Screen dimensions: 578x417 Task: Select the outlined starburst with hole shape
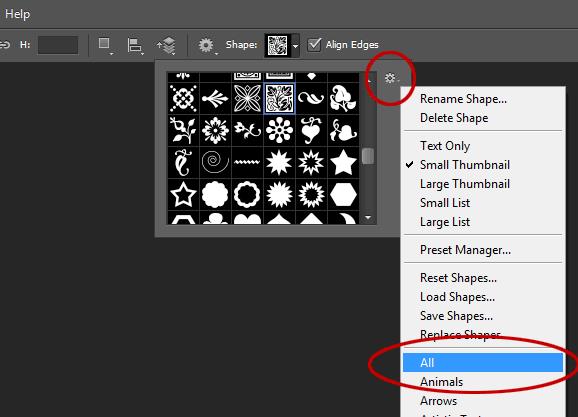311,162
